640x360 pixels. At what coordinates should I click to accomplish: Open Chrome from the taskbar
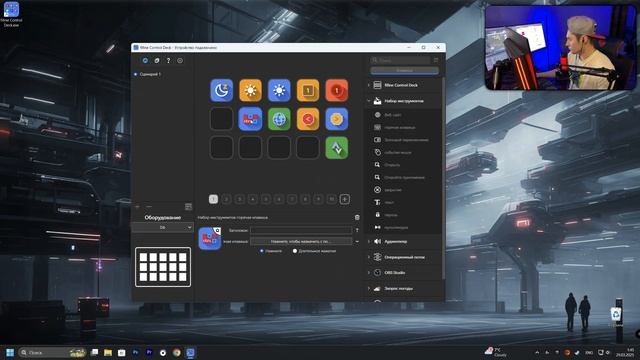pos(176,353)
